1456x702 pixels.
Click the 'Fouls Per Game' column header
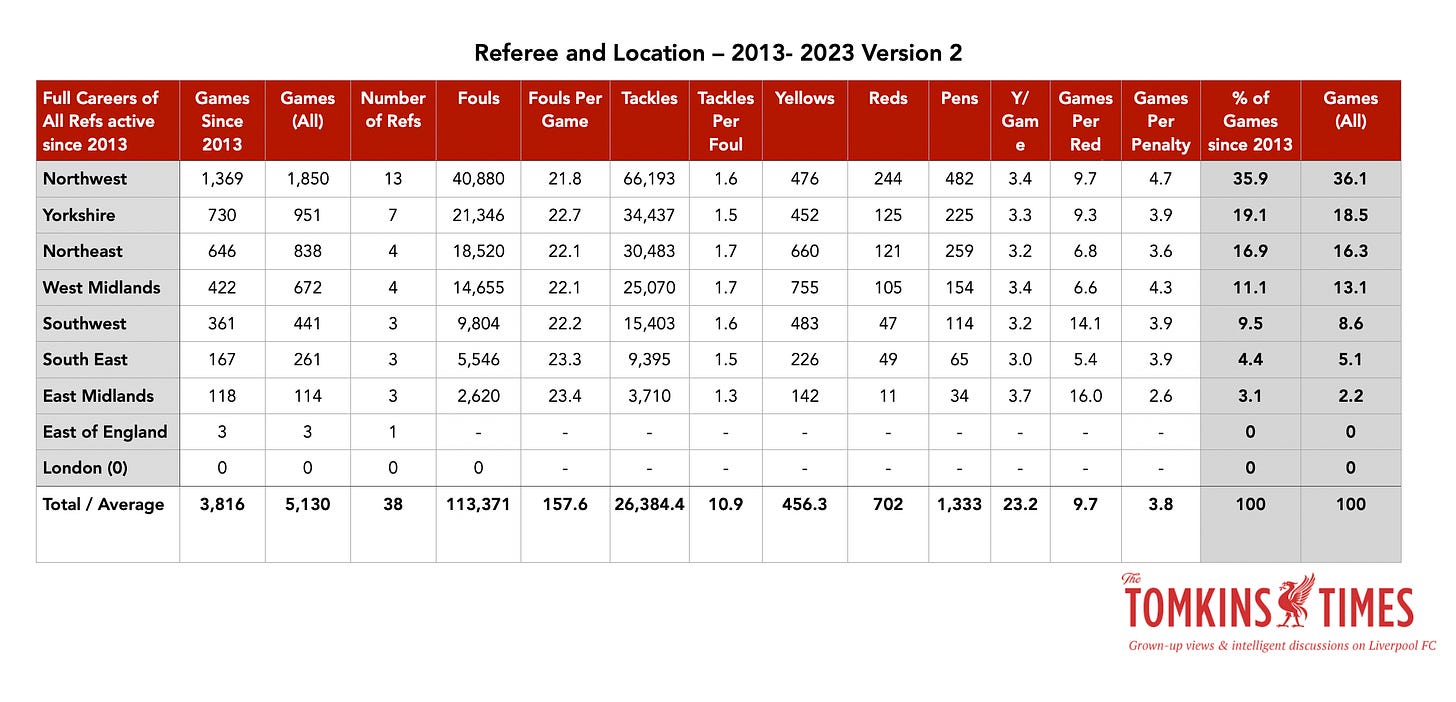point(565,121)
